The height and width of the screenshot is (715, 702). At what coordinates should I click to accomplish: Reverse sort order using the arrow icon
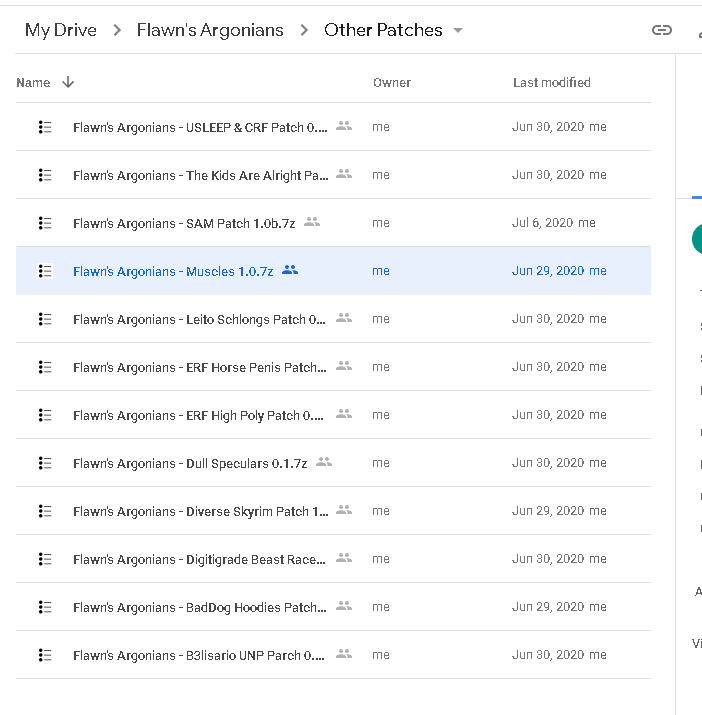click(x=68, y=82)
